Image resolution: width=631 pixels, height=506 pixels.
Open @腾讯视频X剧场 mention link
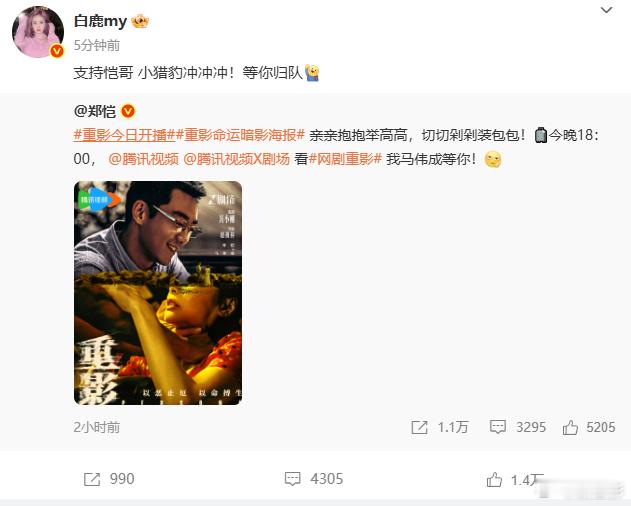point(236,159)
